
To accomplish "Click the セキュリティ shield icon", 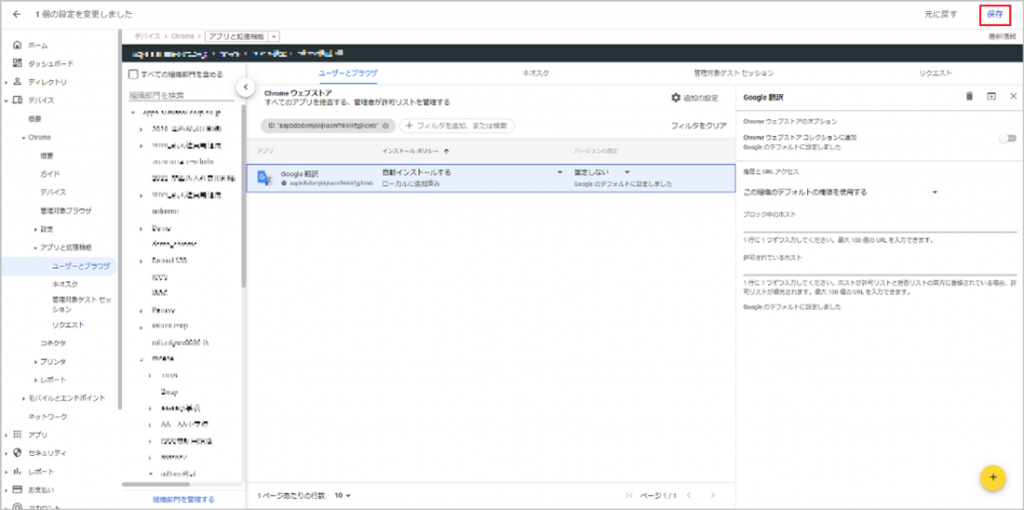I will (x=18, y=453).
